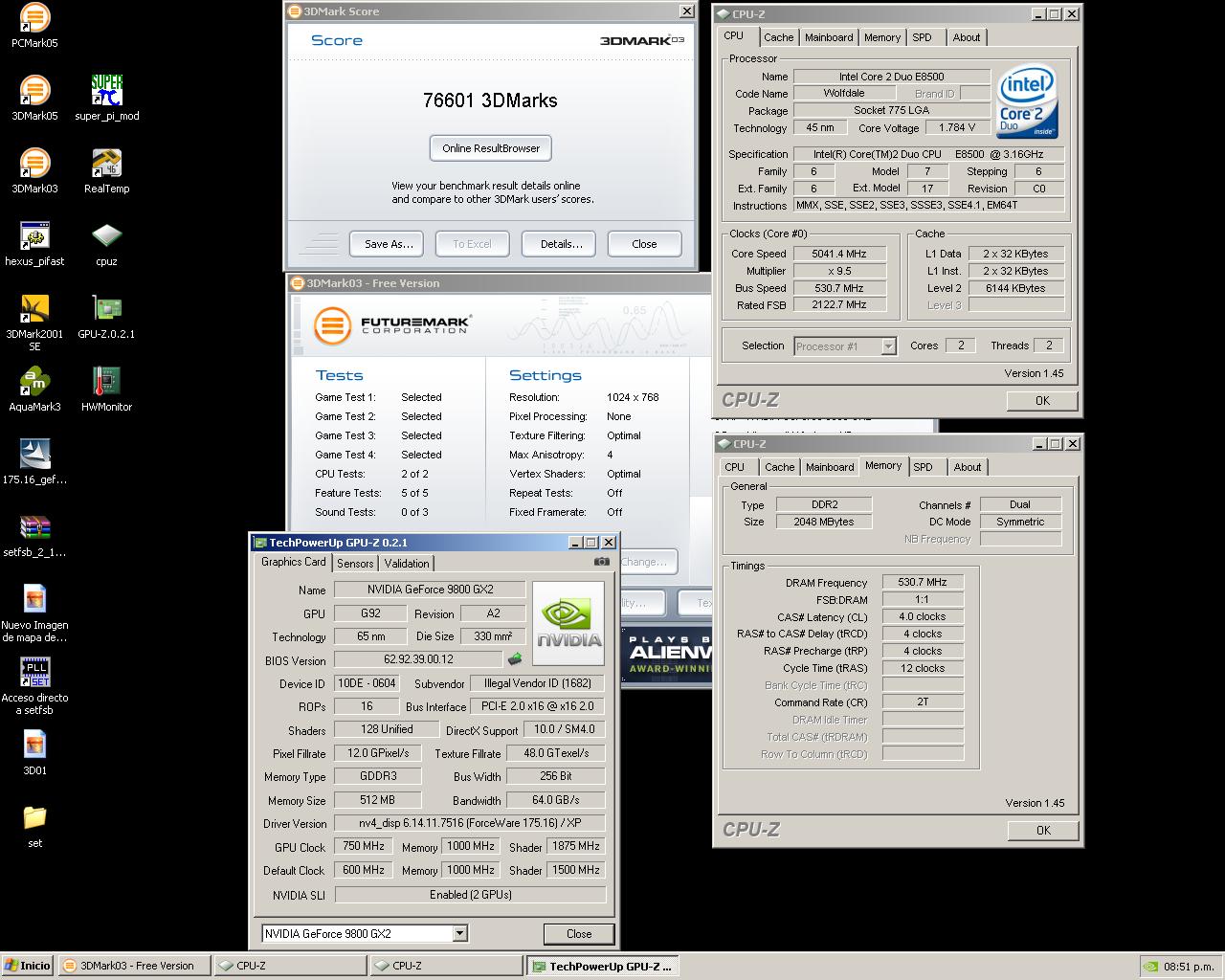1225x980 pixels.
Task: Open the SPD tab in upper CPU-Z window
Action: [x=922, y=37]
